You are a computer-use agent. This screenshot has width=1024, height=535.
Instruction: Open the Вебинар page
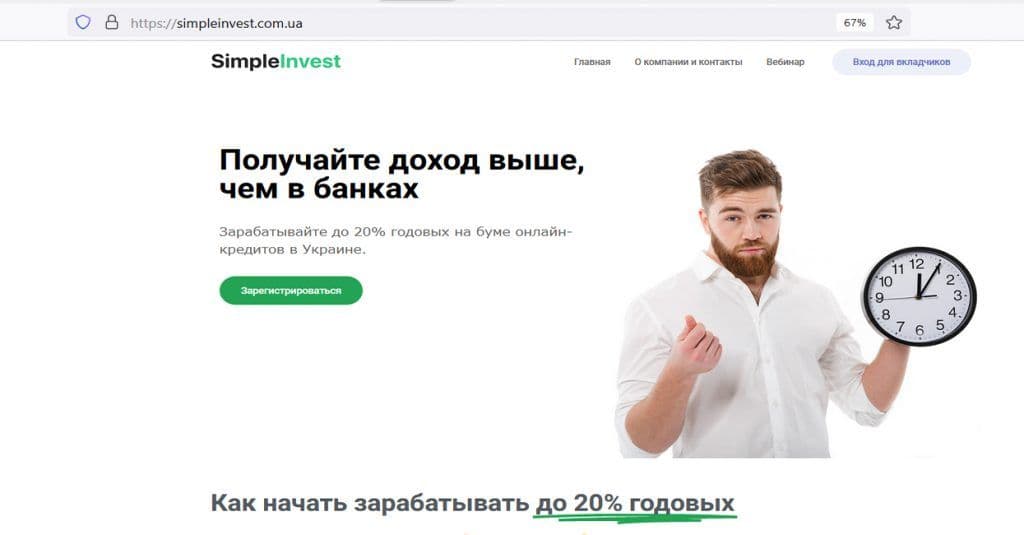point(785,62)
